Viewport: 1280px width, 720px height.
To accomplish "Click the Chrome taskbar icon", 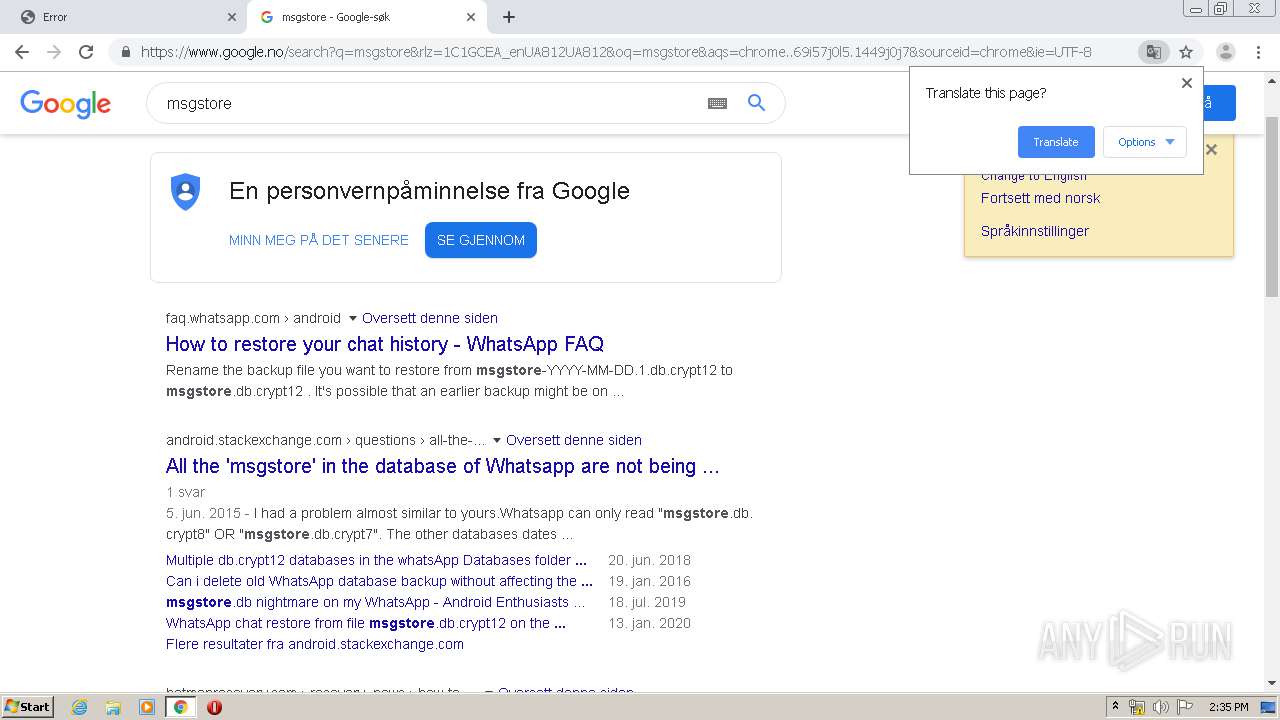I will click(181, 707).
